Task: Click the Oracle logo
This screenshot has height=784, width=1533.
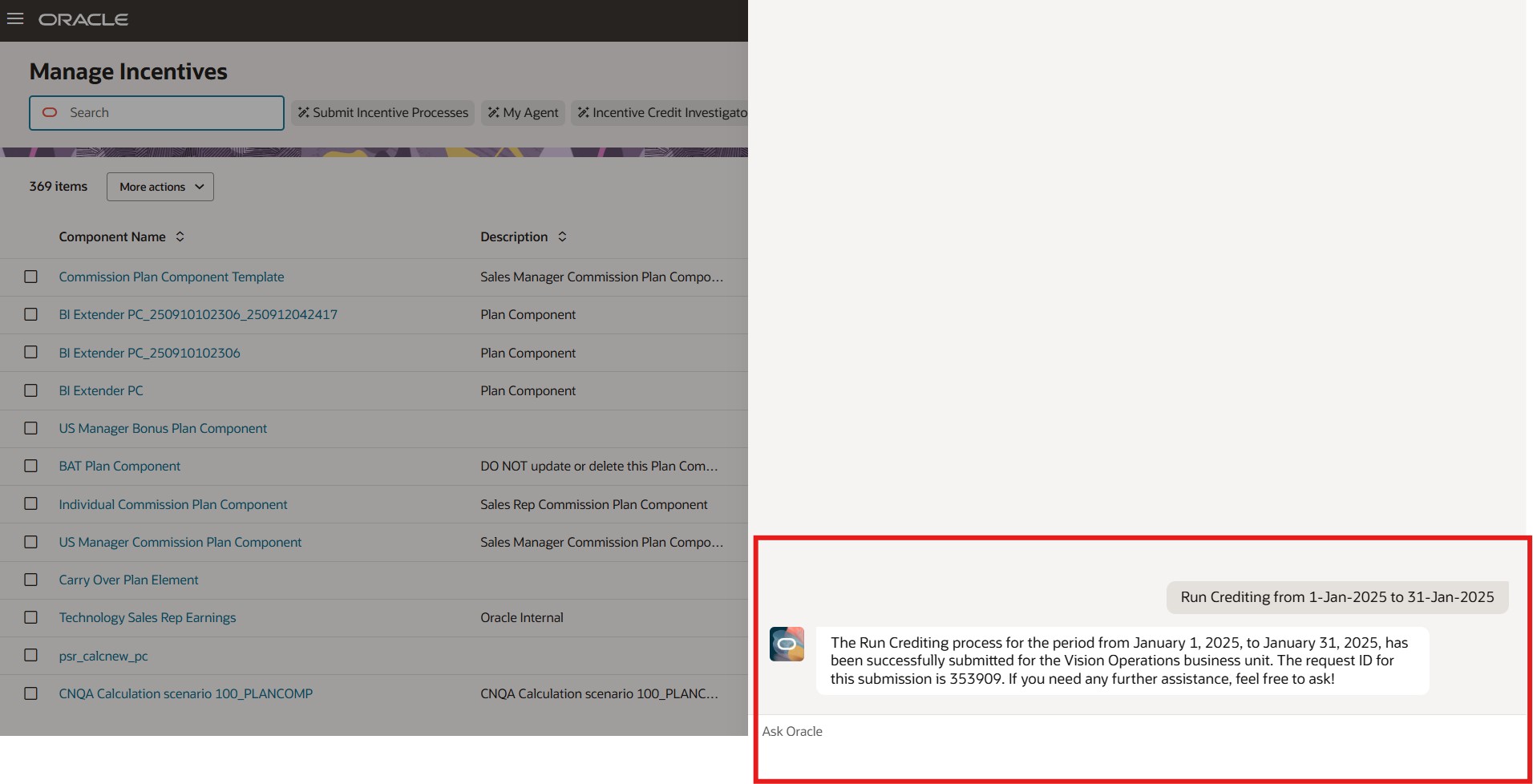Action: [x=83, y=19]
